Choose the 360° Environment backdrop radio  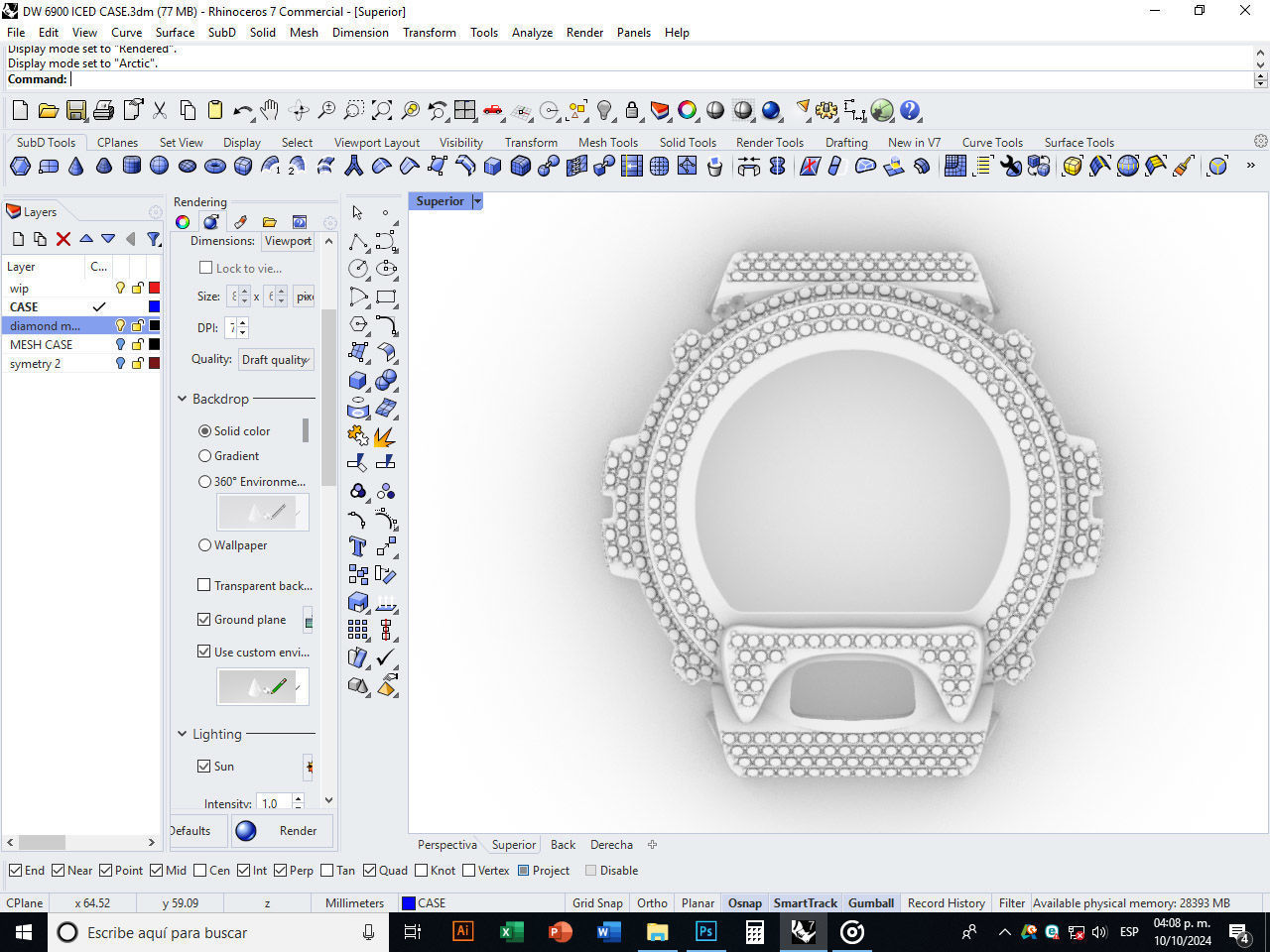point(204,482)
